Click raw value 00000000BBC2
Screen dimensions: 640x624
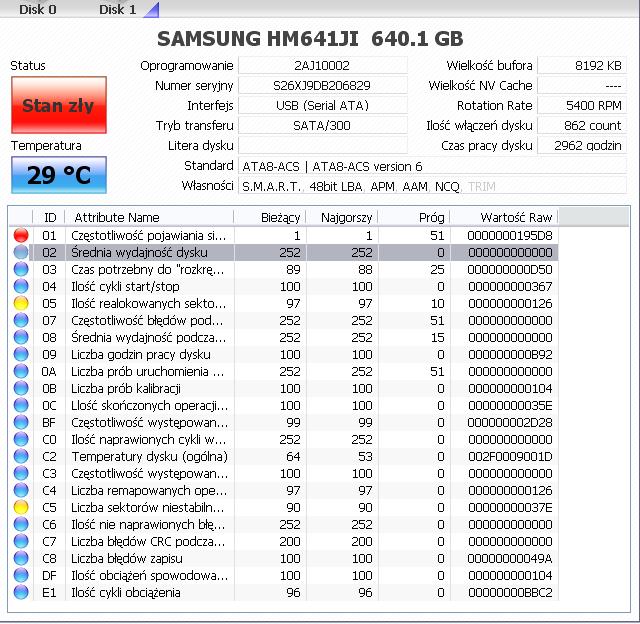tap(510, 592)
